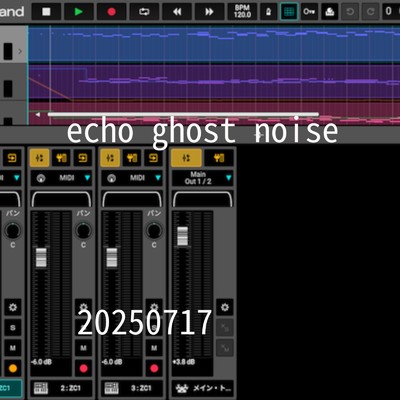The image size is (400, 400).
Task: Open effects plug icon on channel 3:ZC1
Action: [132, 158]
